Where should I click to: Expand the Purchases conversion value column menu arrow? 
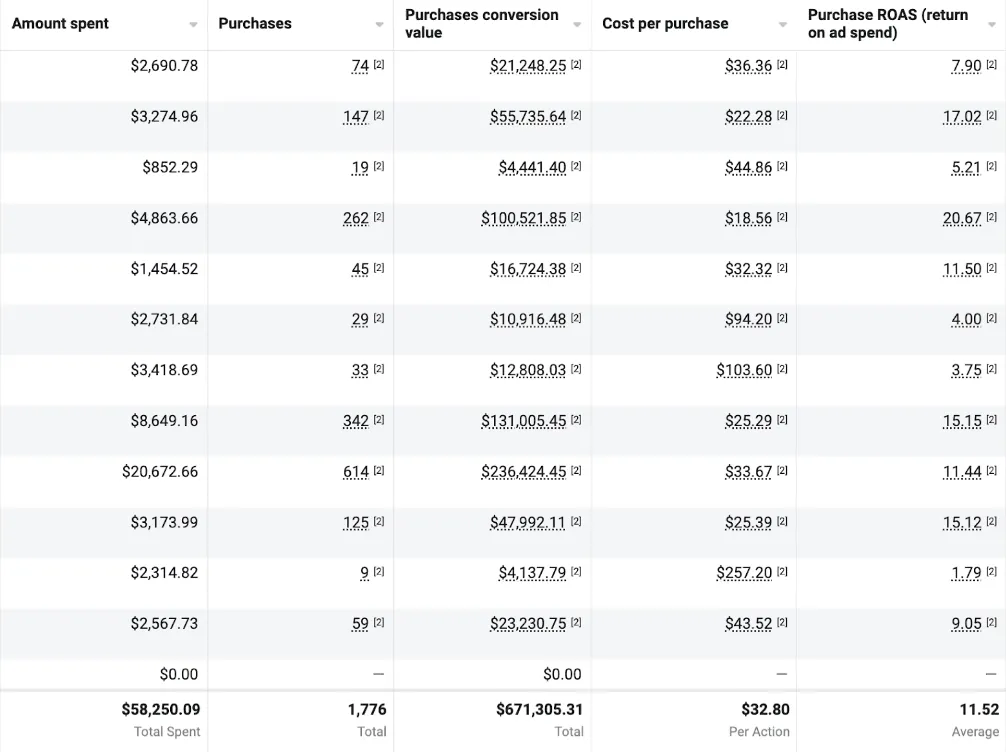pos(577,24)
